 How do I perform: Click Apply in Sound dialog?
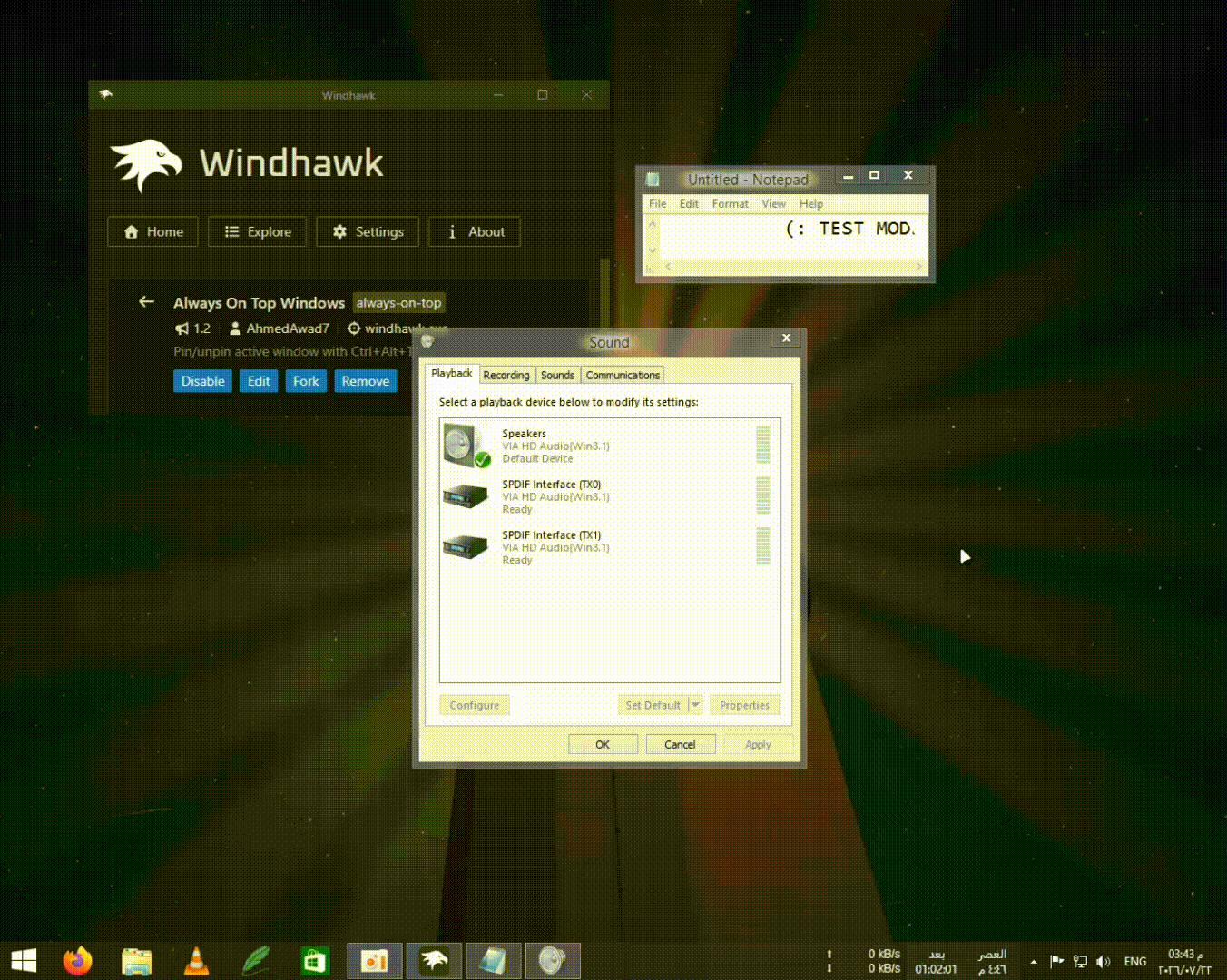(x=758, y=744)
